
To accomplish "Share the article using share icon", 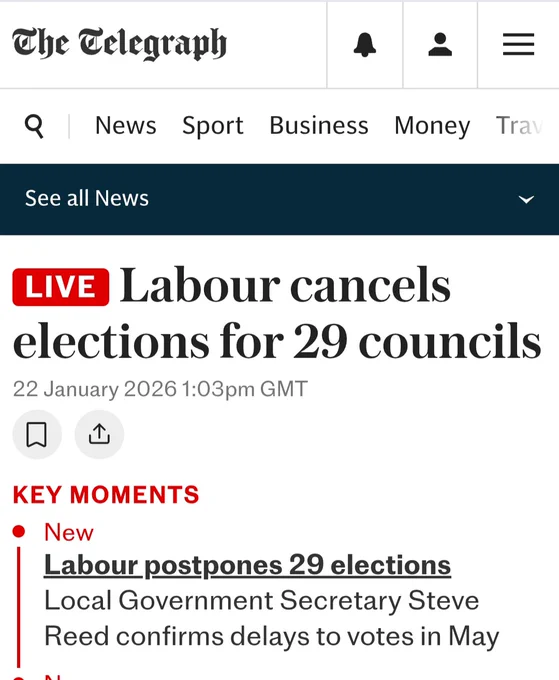I will [x=99, y=434].
